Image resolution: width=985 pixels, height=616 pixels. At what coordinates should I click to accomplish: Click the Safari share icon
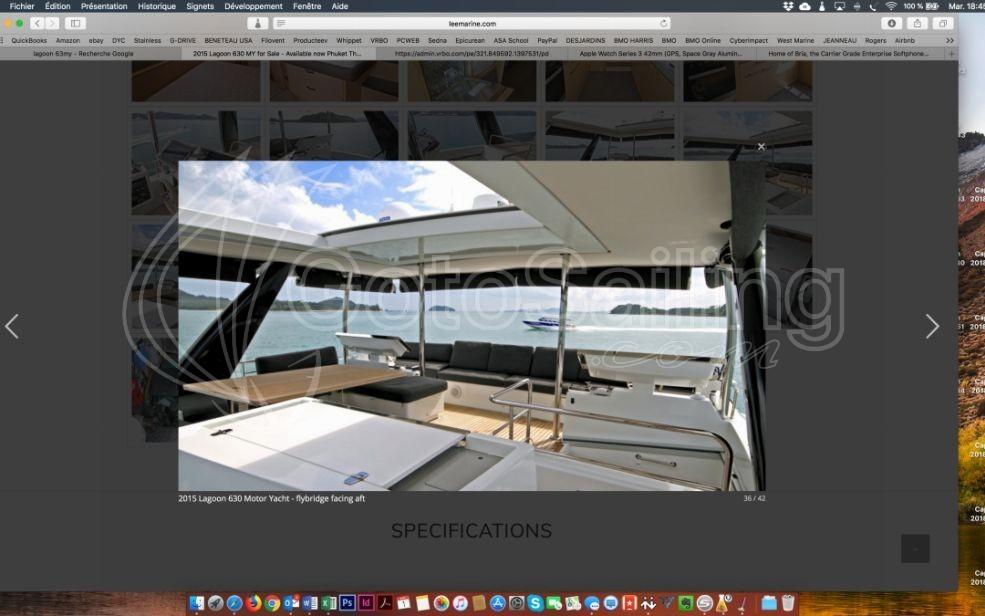[917, 23]
